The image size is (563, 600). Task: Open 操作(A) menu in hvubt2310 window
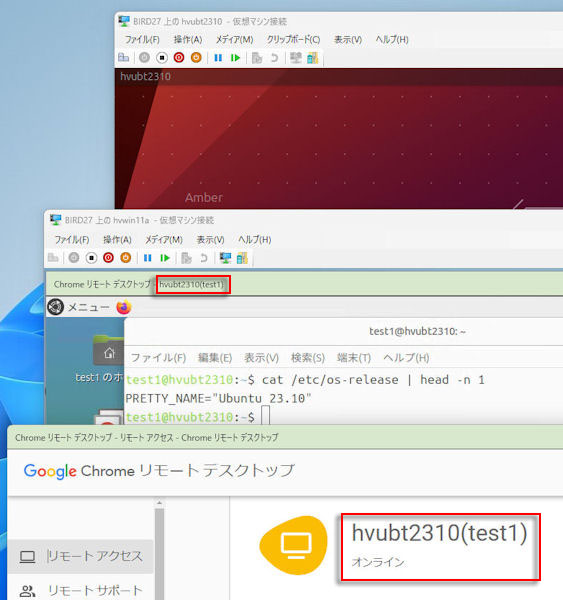pos(188,39)
